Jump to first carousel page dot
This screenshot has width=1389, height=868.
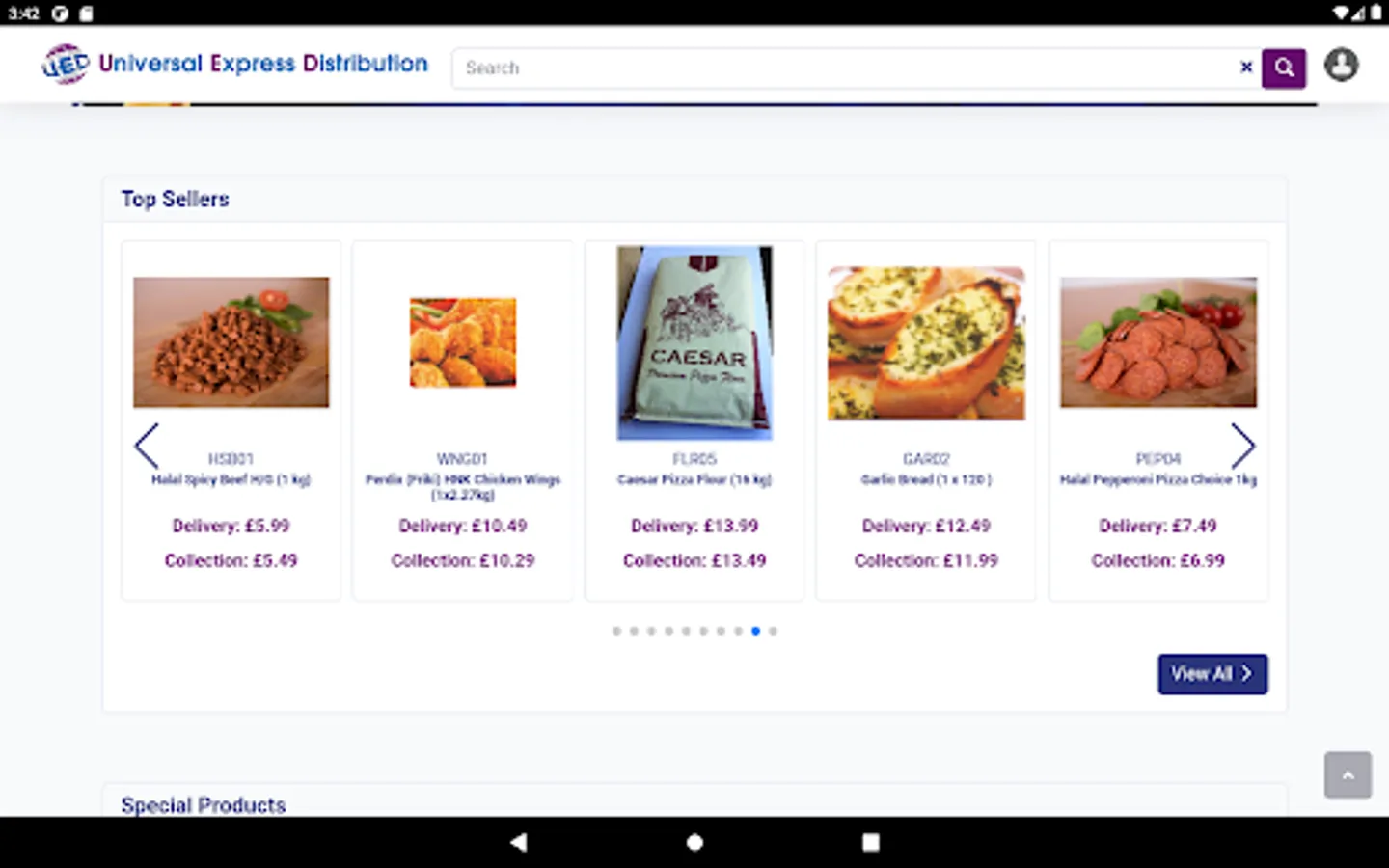(x=616, y=631)
